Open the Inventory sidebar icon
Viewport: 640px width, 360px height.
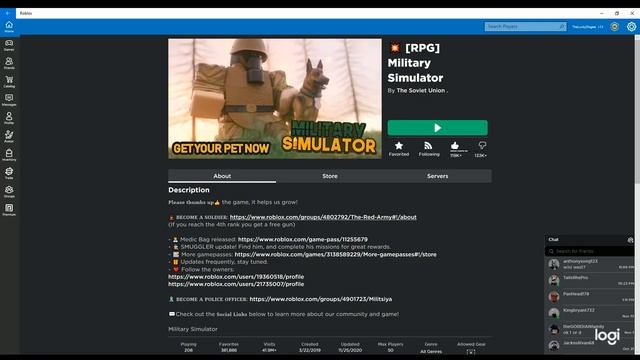point(9,155)
